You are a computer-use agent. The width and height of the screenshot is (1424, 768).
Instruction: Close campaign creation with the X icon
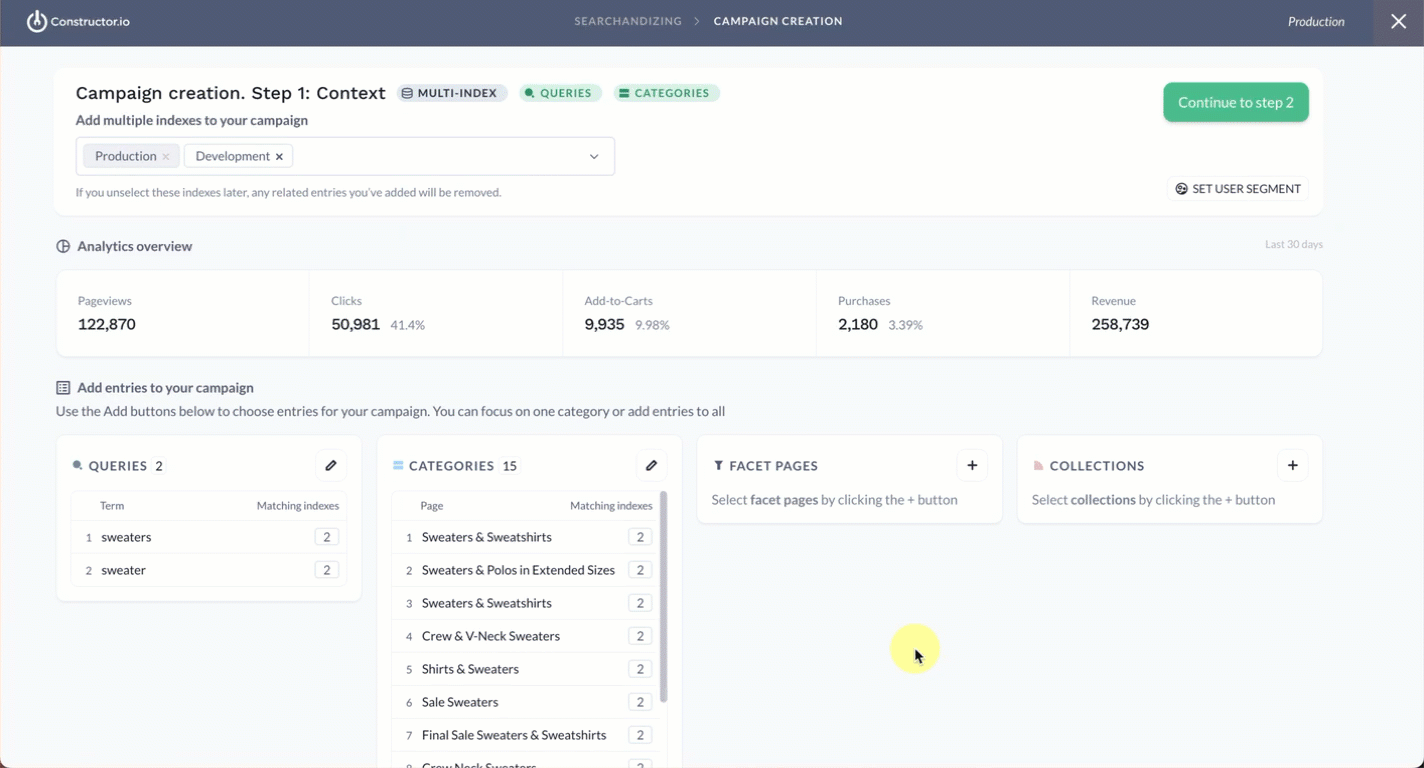click(x=1399, y=22)
